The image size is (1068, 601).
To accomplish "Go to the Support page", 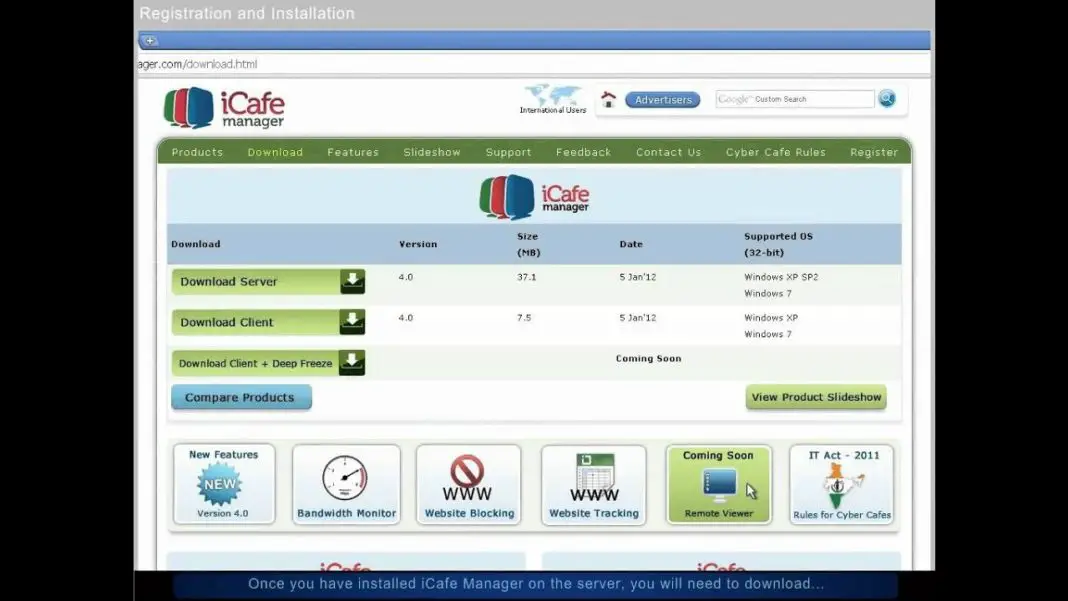I will 508,152.
